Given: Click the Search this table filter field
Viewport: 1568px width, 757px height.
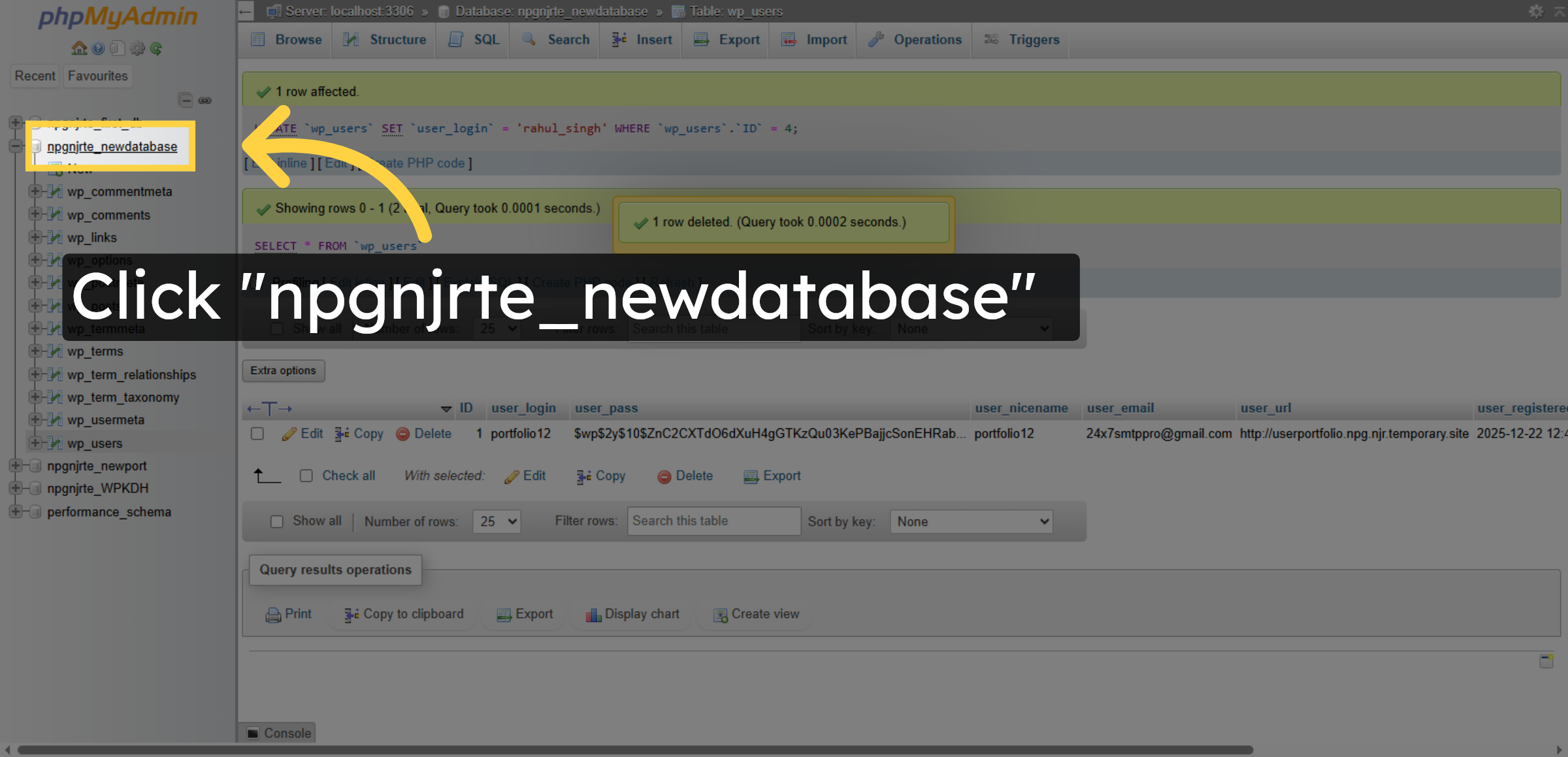Looking at the screenshot, I should coord(713,521).
